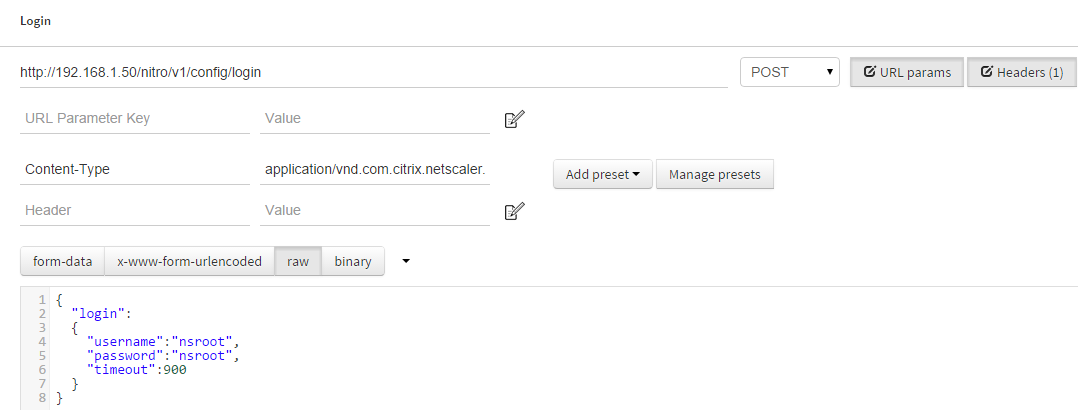Switch to the form-data body tab
The image size is (1078, 410).
[62, 262]
